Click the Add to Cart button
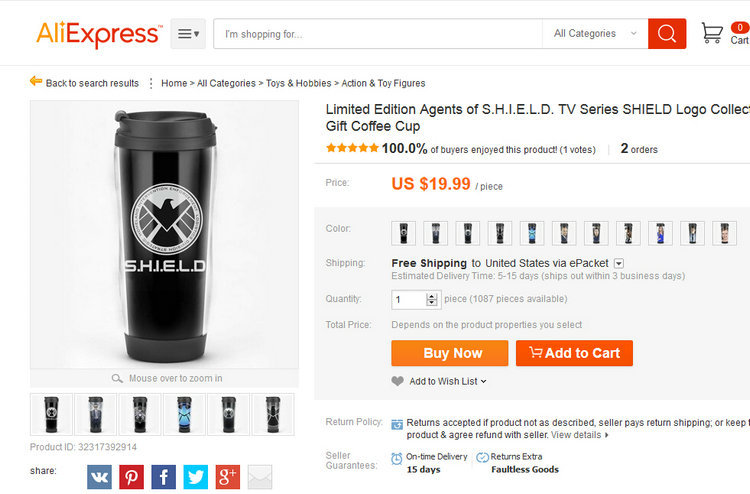This screenshot has width=750, height=494. (574, 353)
